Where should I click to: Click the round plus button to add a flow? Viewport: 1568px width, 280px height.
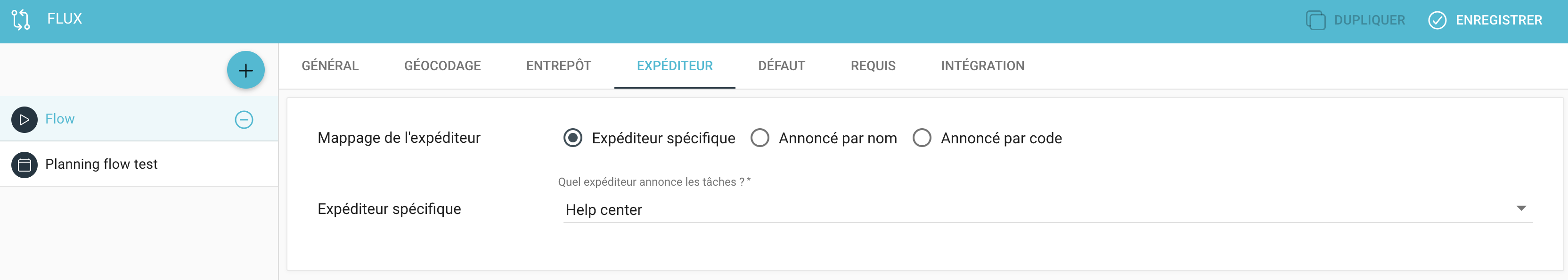246,70
